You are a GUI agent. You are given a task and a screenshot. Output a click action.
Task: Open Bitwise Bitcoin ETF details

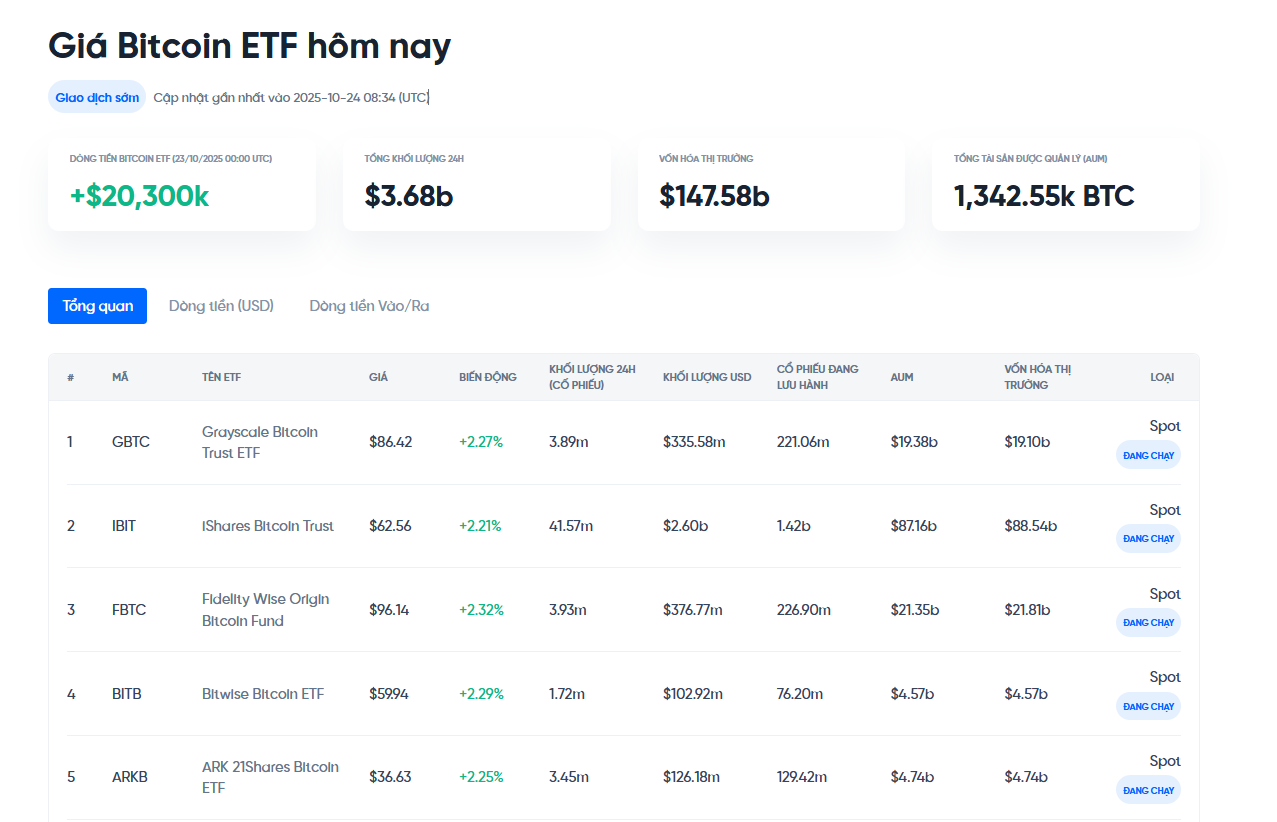pyautogui.click(x=262, y=693)
